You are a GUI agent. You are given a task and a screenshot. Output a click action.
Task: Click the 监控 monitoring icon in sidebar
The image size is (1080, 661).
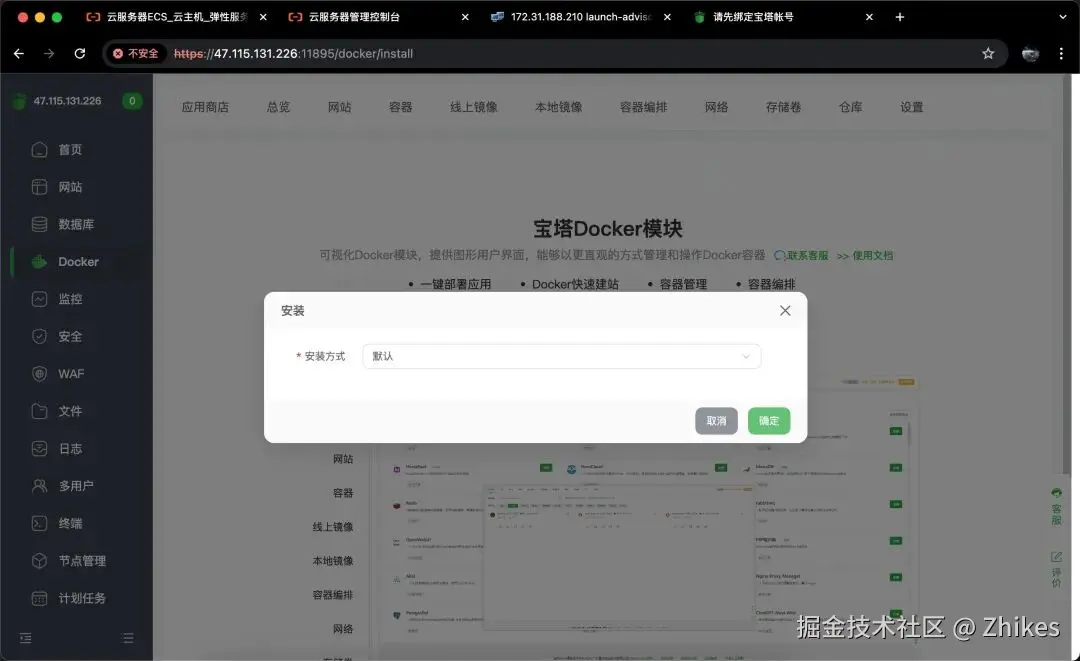[39, 299]
